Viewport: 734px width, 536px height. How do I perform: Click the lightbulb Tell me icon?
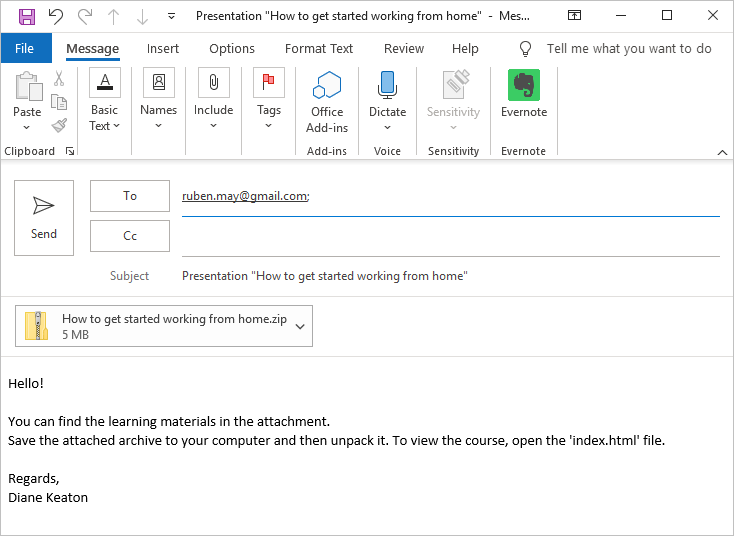pyautogui.click(x=525, y=48)
